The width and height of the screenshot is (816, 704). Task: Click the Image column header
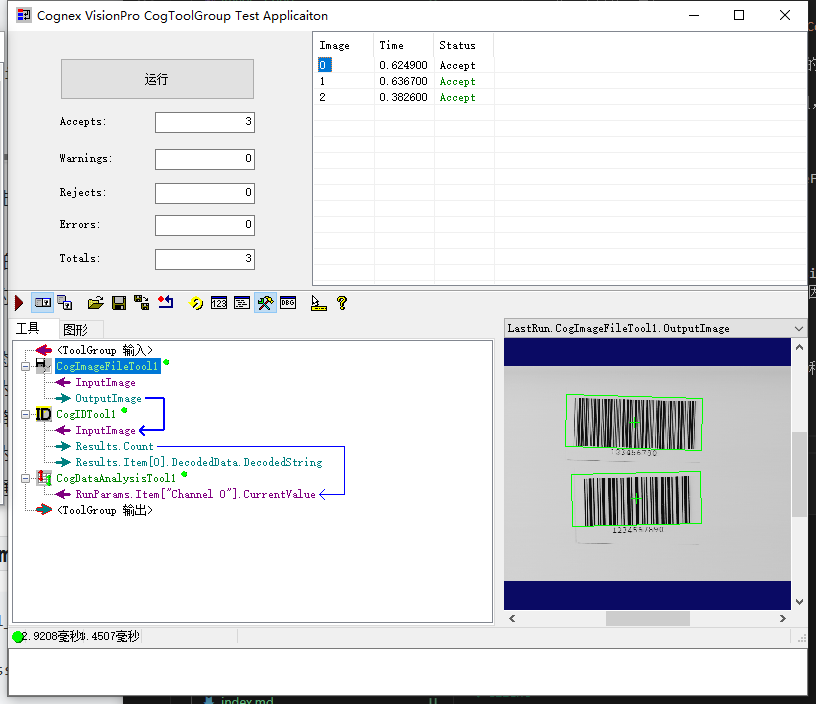343,45
